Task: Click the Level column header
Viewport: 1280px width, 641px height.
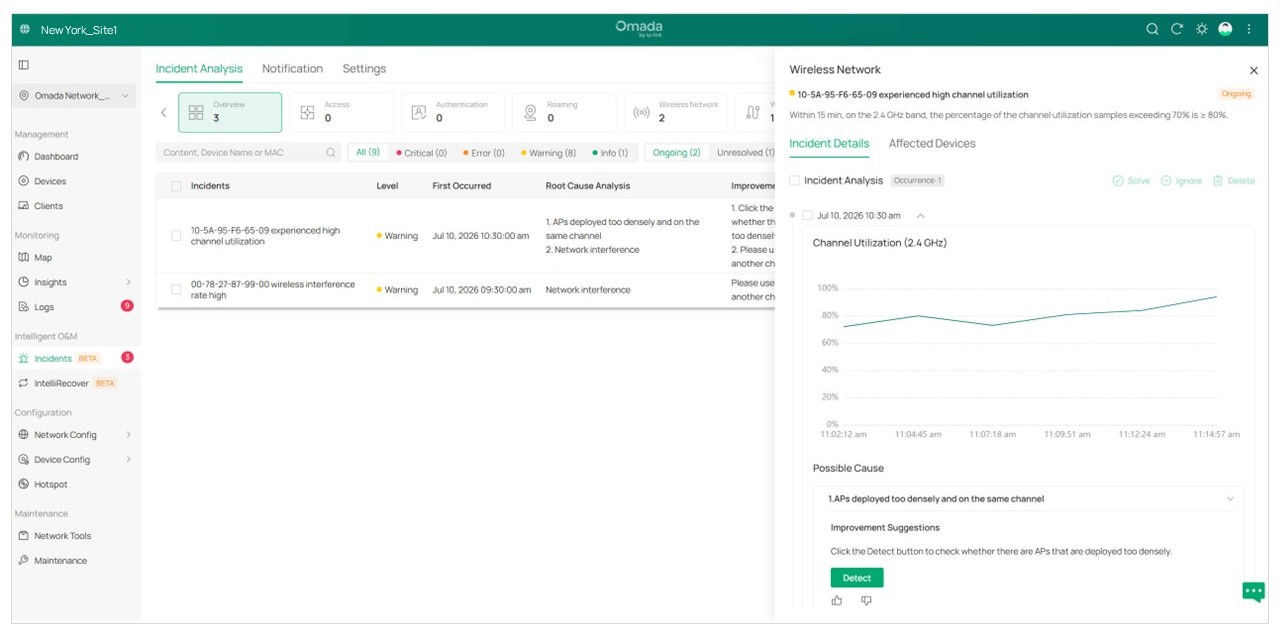Action: (387, 186)
